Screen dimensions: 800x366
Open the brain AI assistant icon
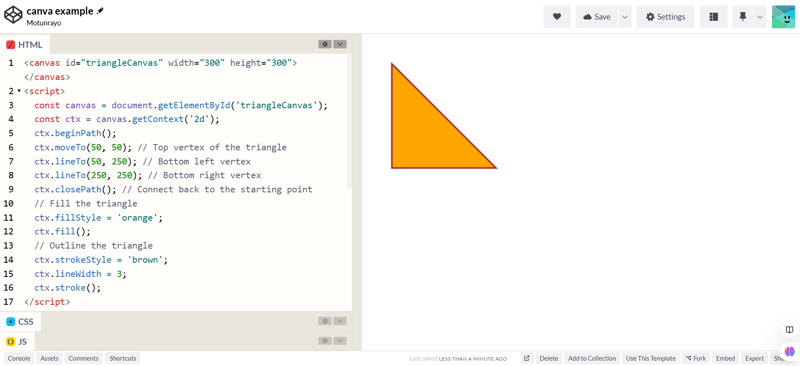[x=790, y=351]
